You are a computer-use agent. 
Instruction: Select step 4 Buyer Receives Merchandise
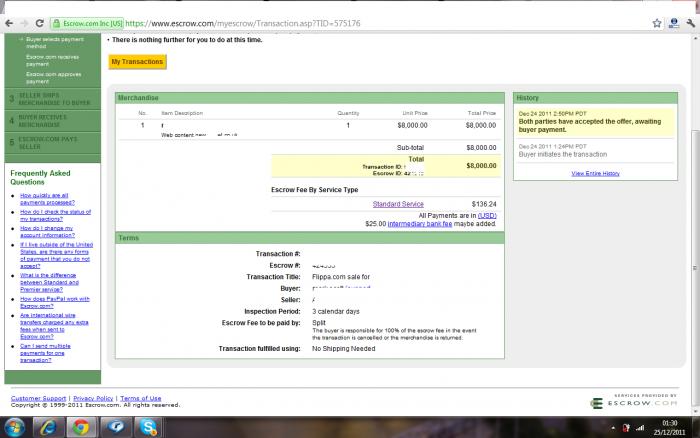coord(53,121)
